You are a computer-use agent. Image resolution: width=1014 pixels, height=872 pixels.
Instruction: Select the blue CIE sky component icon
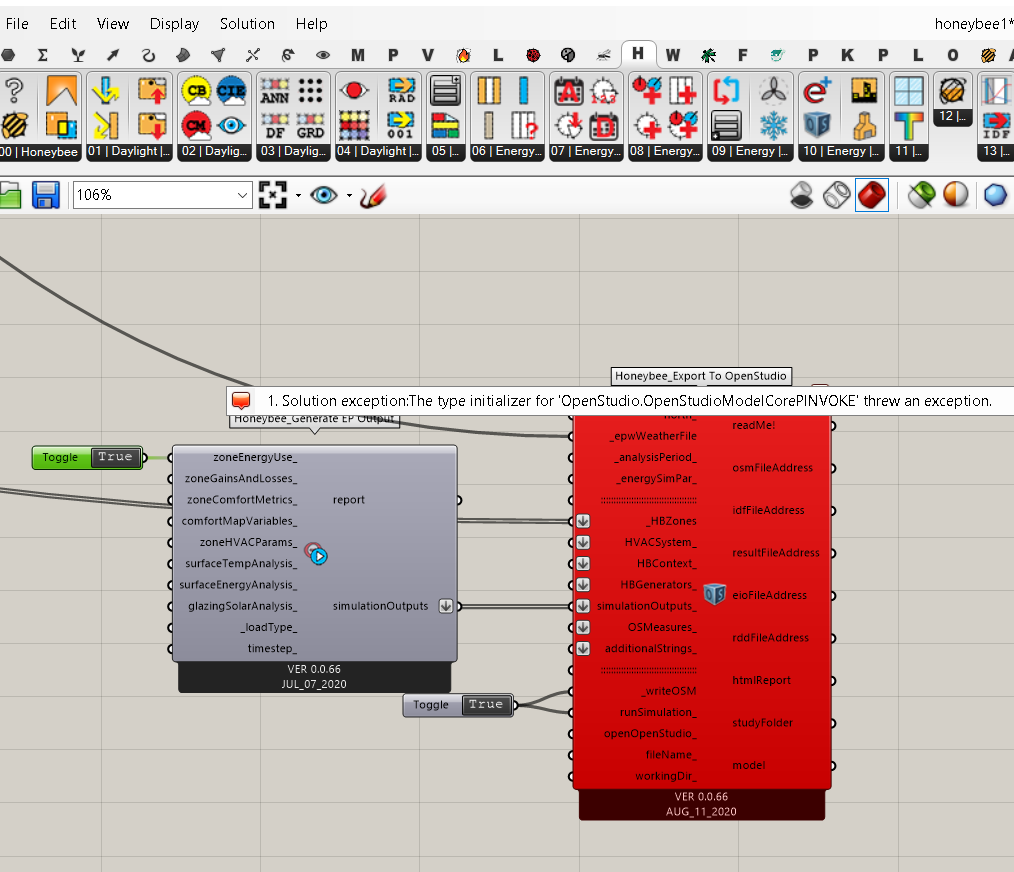tap(231, 91)
